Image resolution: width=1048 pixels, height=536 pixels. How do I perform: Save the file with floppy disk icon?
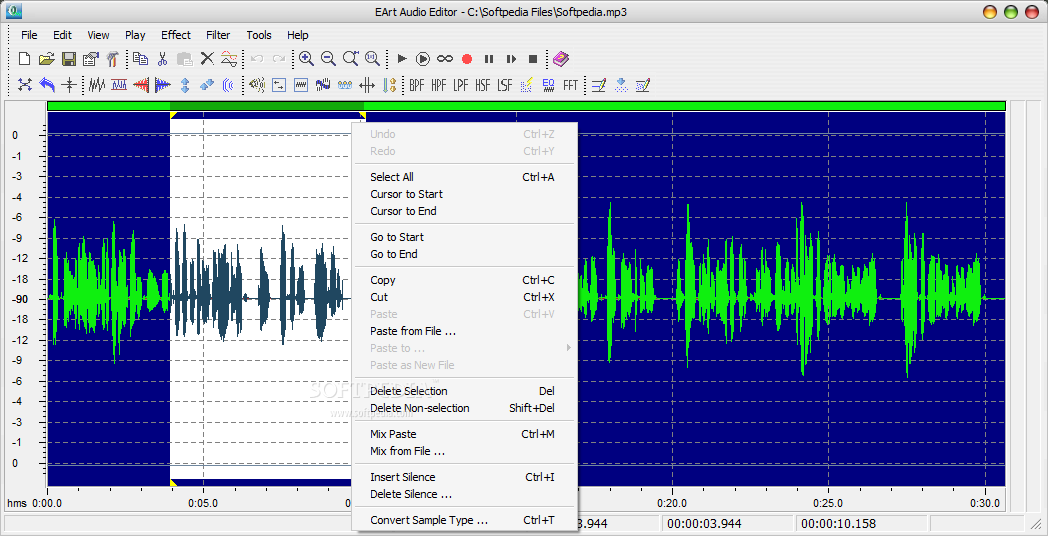68,59
